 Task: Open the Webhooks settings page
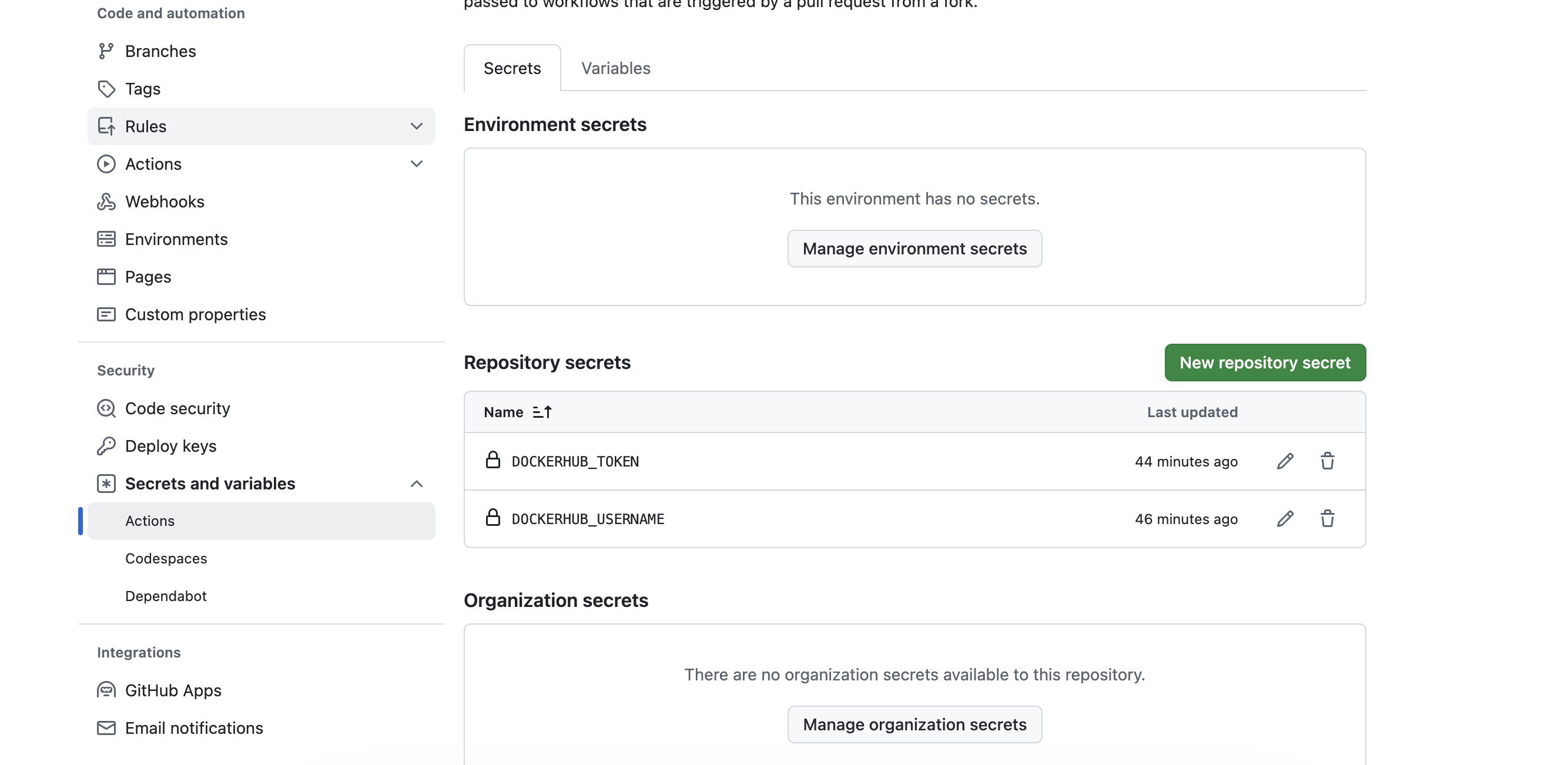(165, 202)
